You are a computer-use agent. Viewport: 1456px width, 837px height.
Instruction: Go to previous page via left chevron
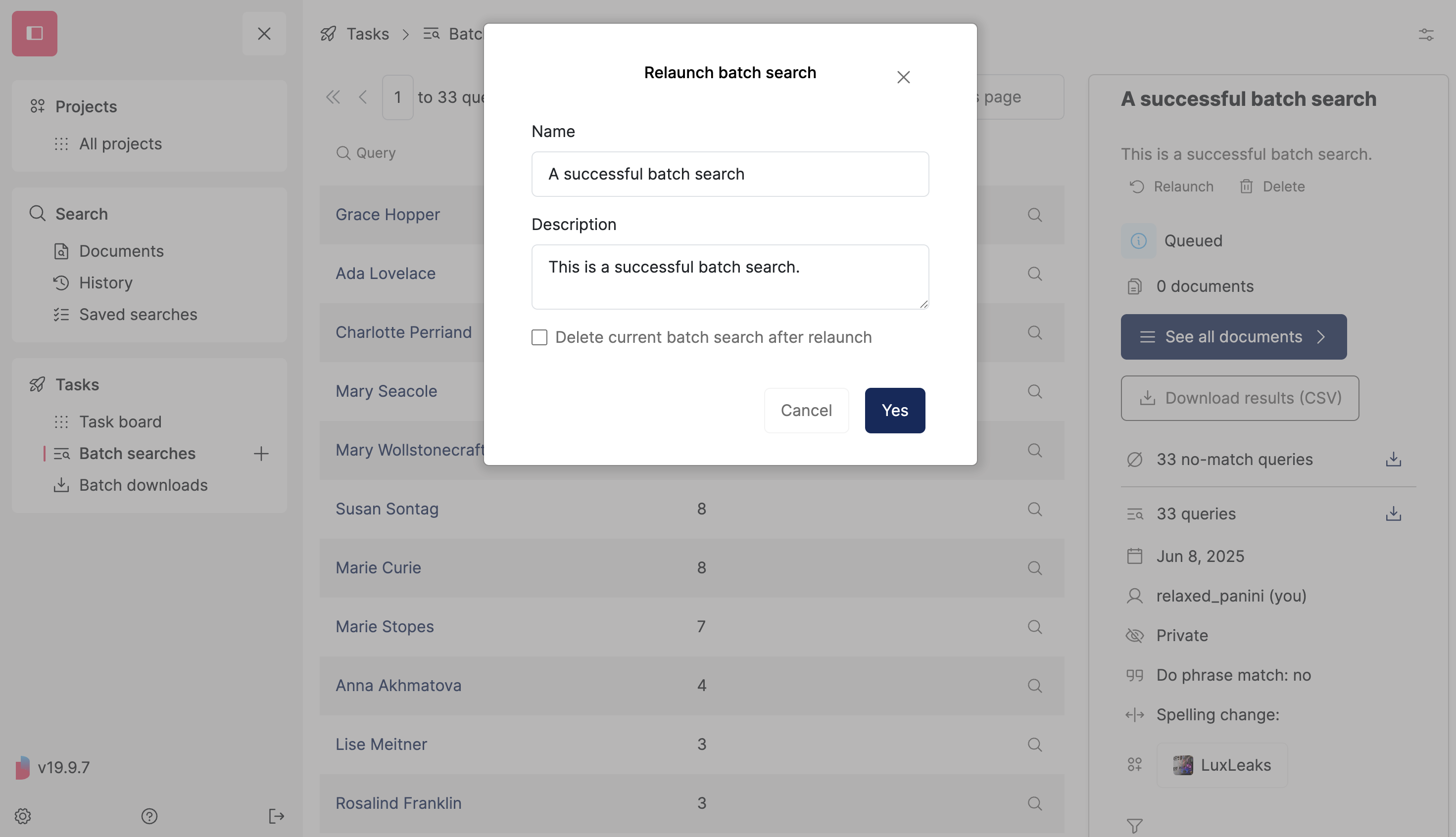363,96
